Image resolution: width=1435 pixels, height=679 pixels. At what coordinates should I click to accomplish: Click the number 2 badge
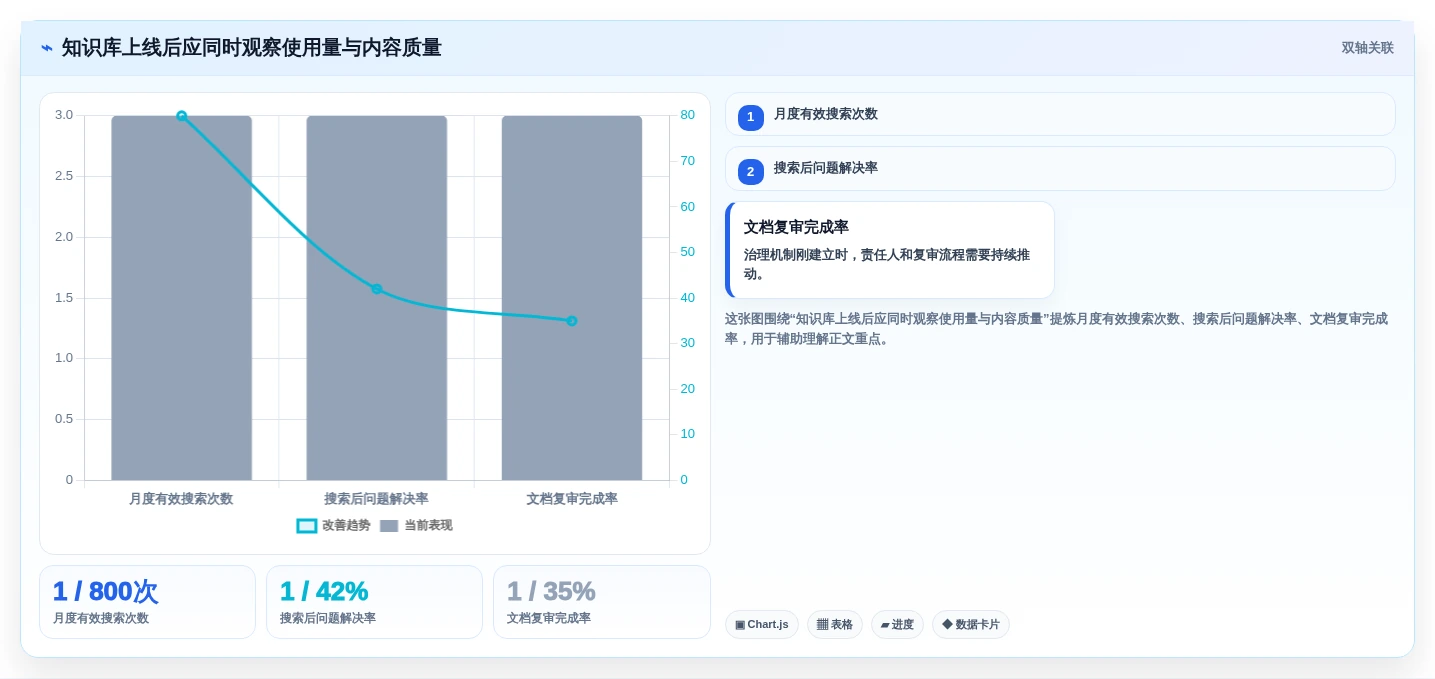[751, 171]
